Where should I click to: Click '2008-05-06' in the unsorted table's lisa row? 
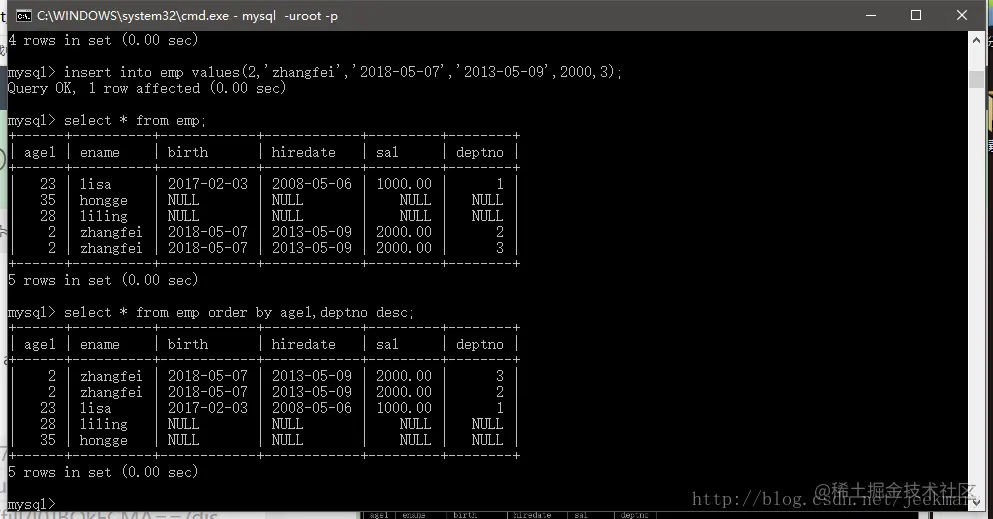[312, 184]
